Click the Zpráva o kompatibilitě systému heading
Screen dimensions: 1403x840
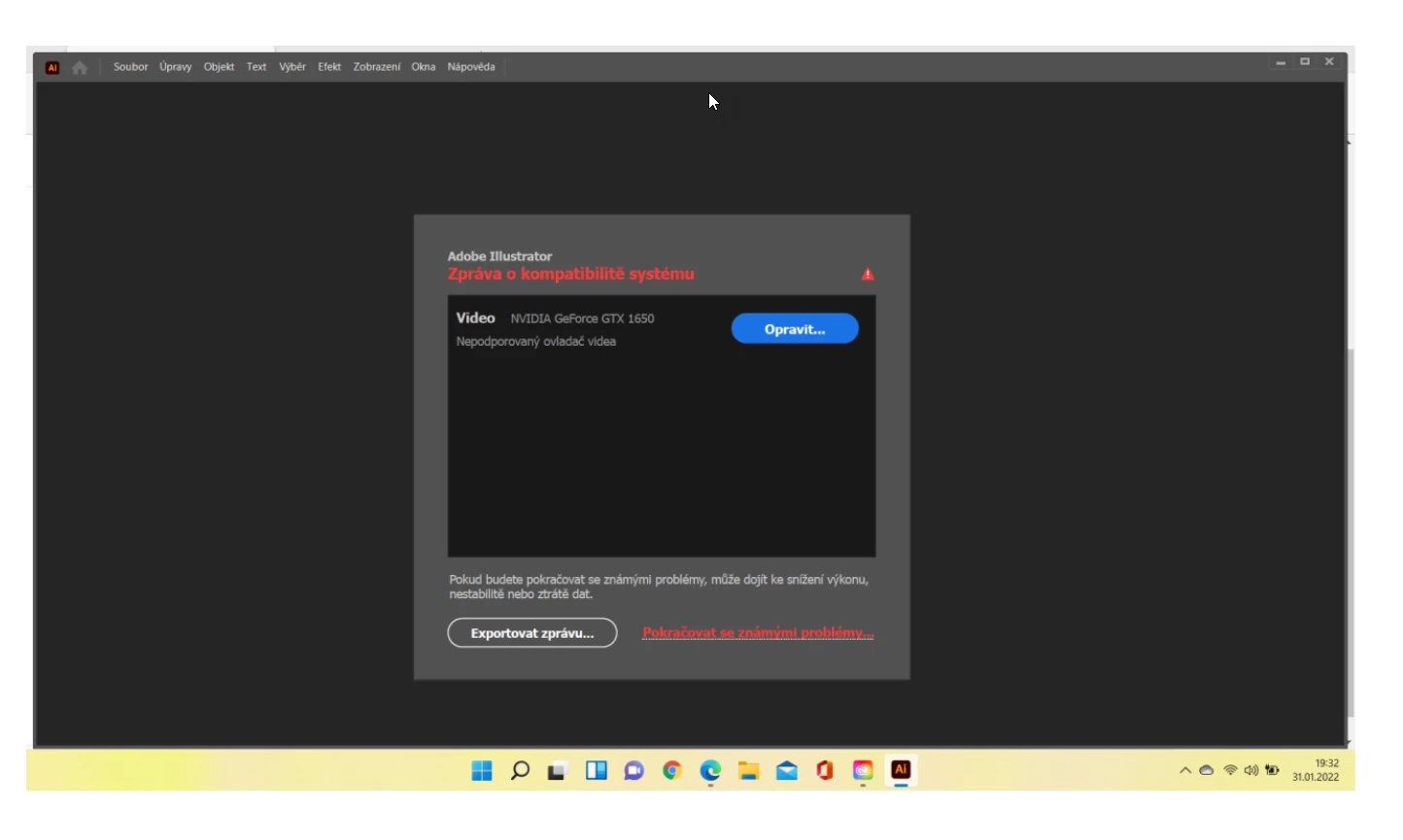click(x=571, y=274)
